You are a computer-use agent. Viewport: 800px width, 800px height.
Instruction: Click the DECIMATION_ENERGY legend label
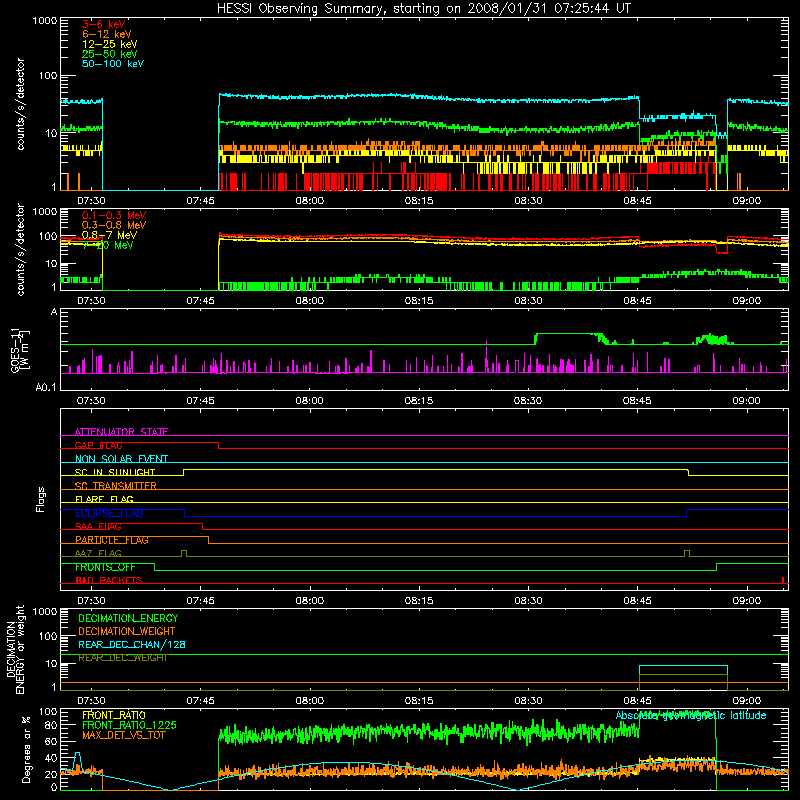coord(128,618)
